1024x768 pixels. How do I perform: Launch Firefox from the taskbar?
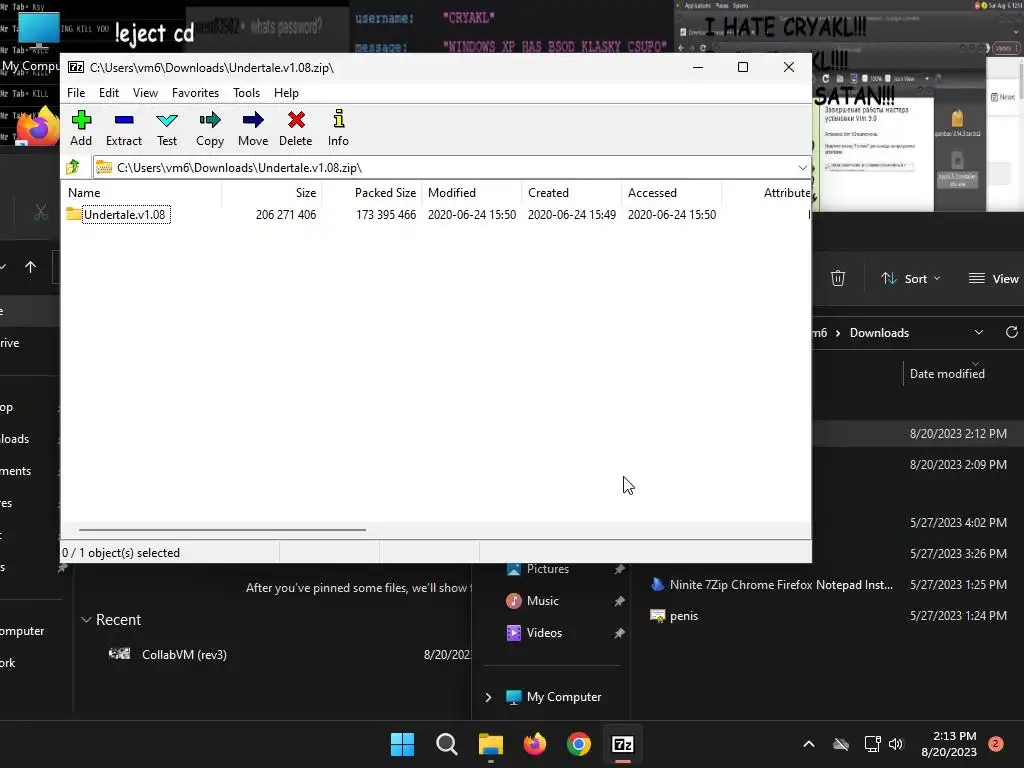click(535, 744)
